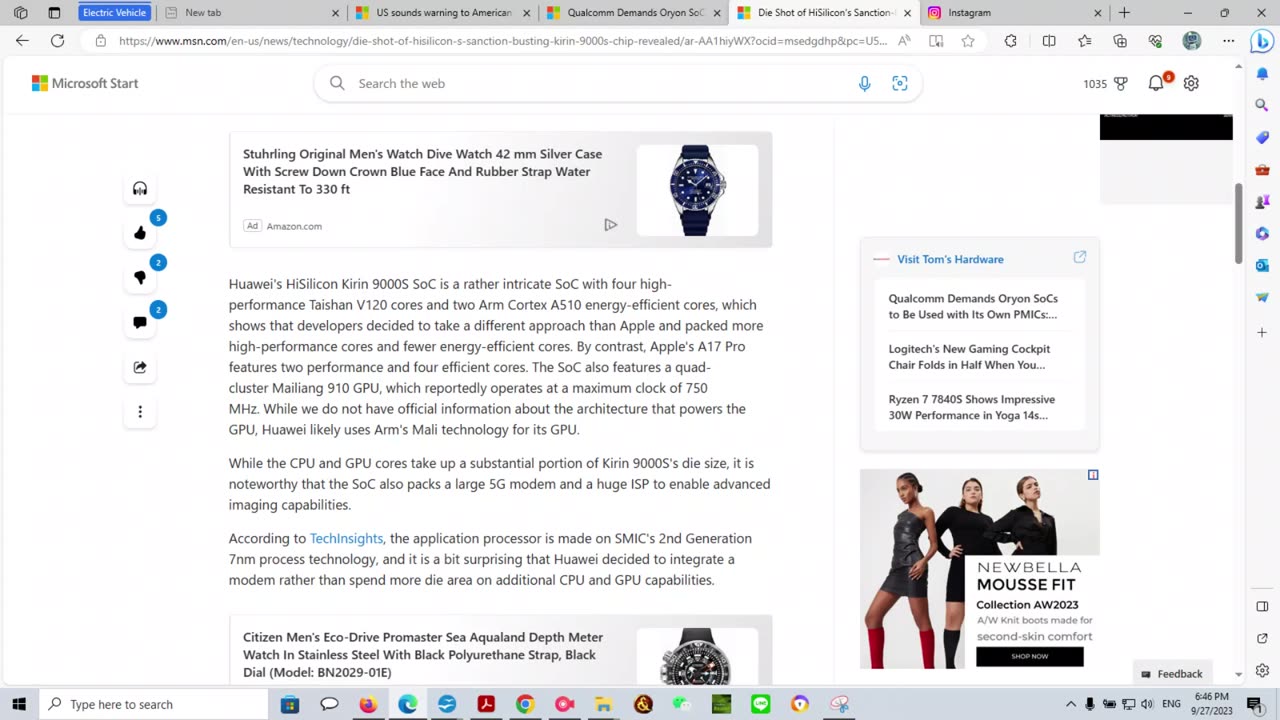Click the browser back arrow

click(22, 41)
